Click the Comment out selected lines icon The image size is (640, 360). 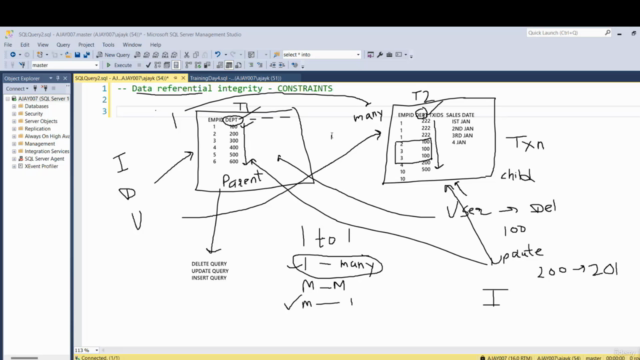coord(251,65)
